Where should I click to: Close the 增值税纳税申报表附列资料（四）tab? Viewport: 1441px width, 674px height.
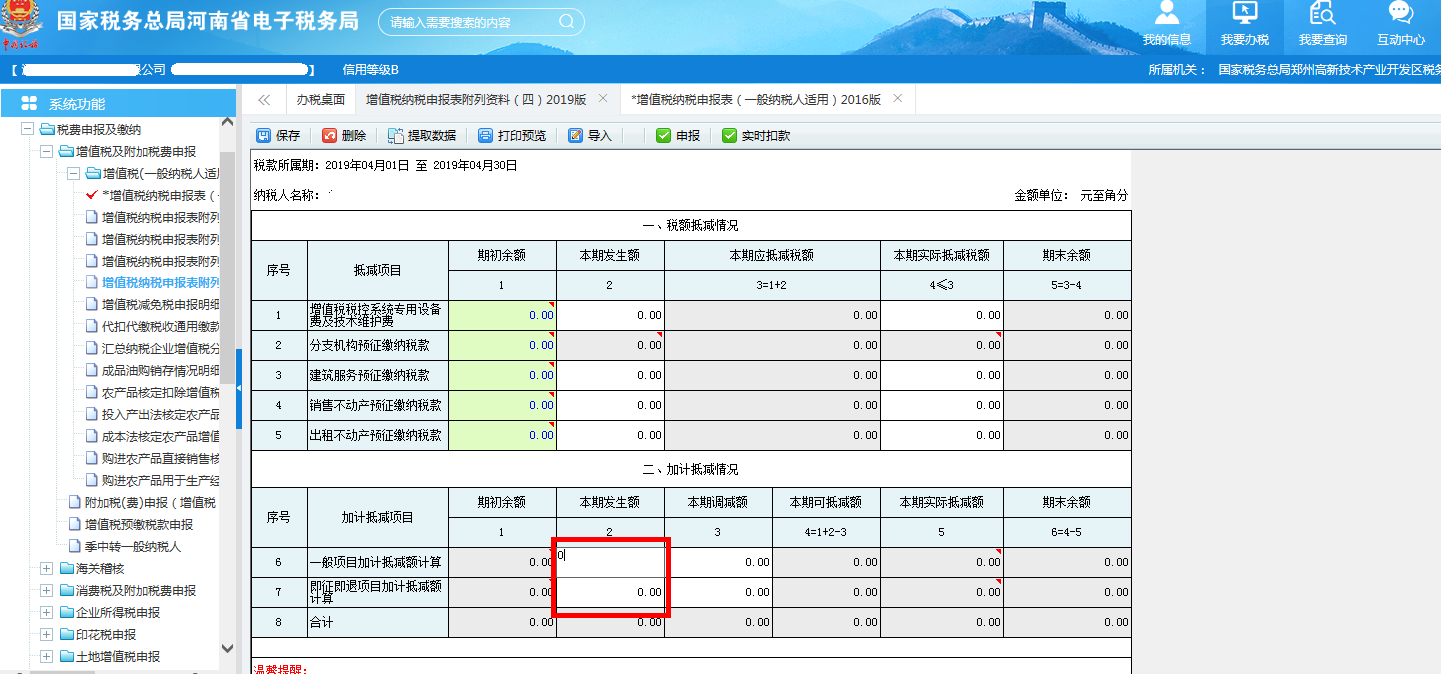point(603,98)
